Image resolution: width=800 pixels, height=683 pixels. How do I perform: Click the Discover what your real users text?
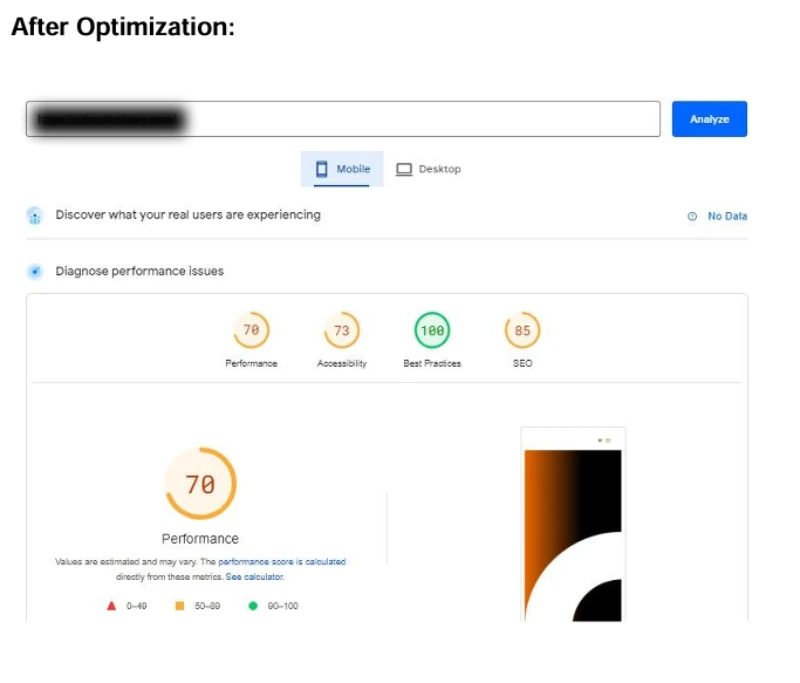point(188,215)
